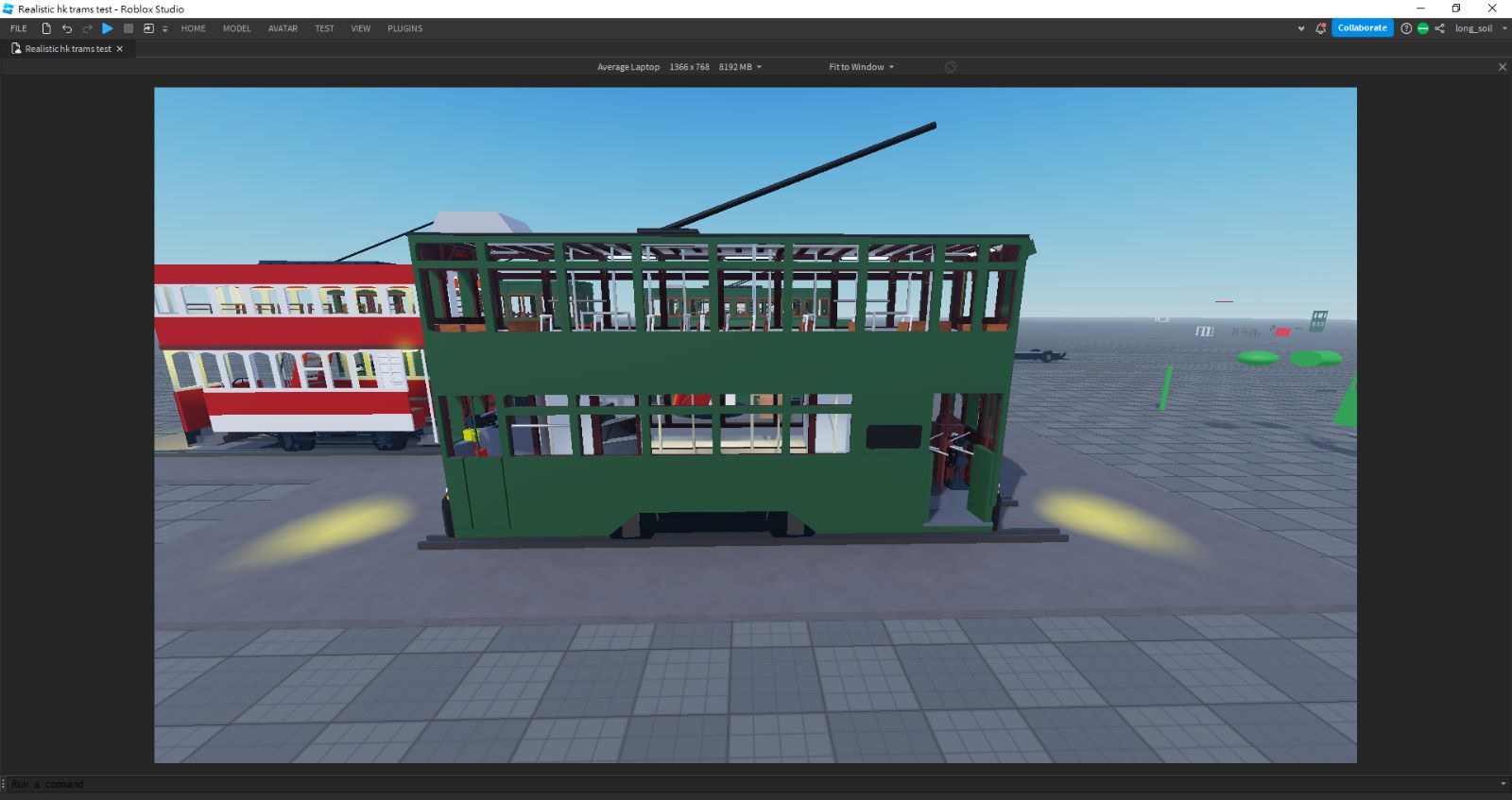Open the Help question mark icon
1512x800 pixels.
tap(1406, 28)
